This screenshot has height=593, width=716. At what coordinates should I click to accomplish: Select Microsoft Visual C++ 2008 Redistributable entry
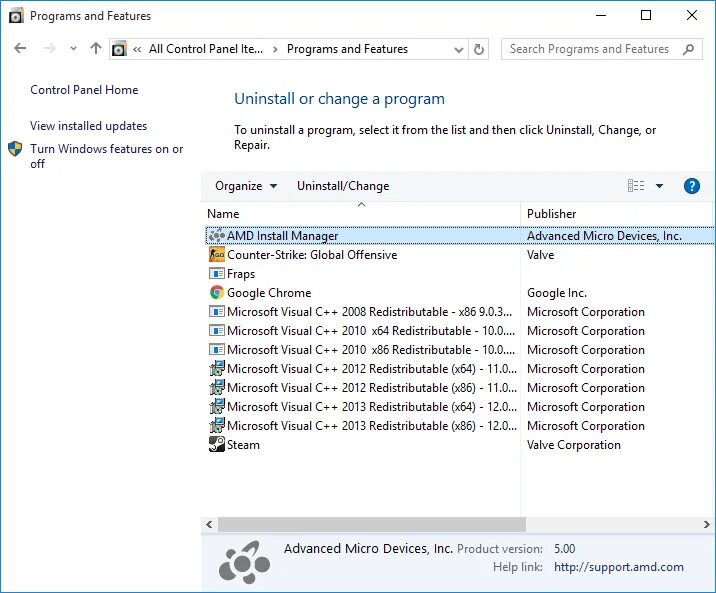point(369,312)
